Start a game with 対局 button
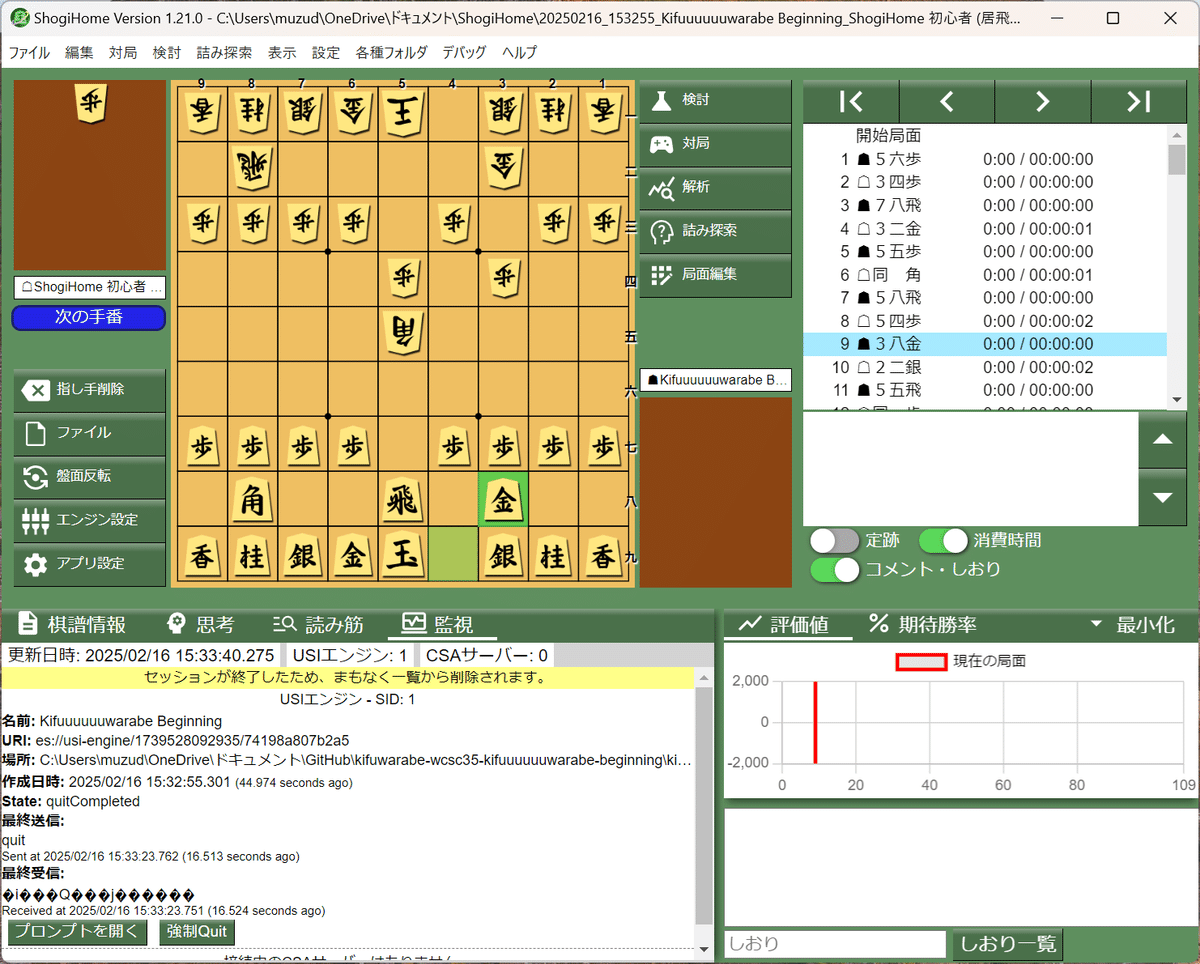 coord(714,144)
